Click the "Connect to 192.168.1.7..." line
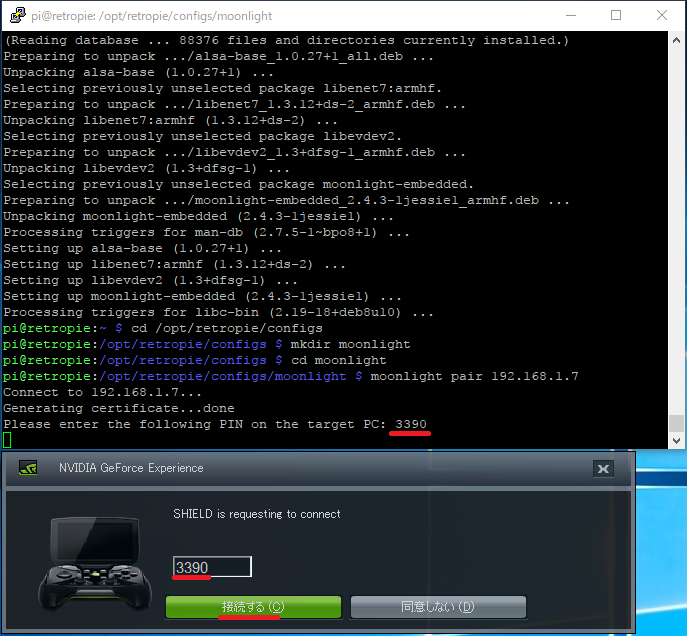Viewport: 687px width, 636px height. [x=103, y=392]
